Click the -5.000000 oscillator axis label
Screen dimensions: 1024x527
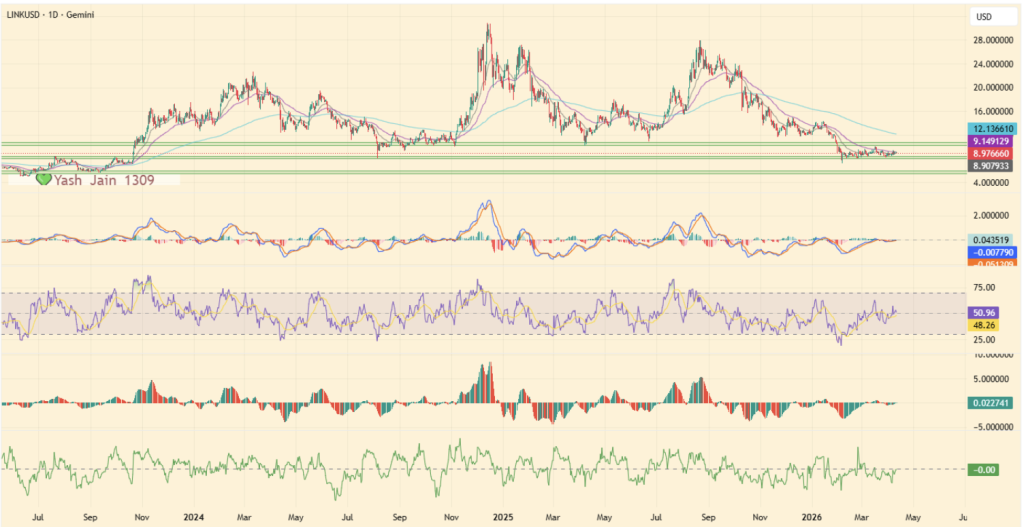992,427
